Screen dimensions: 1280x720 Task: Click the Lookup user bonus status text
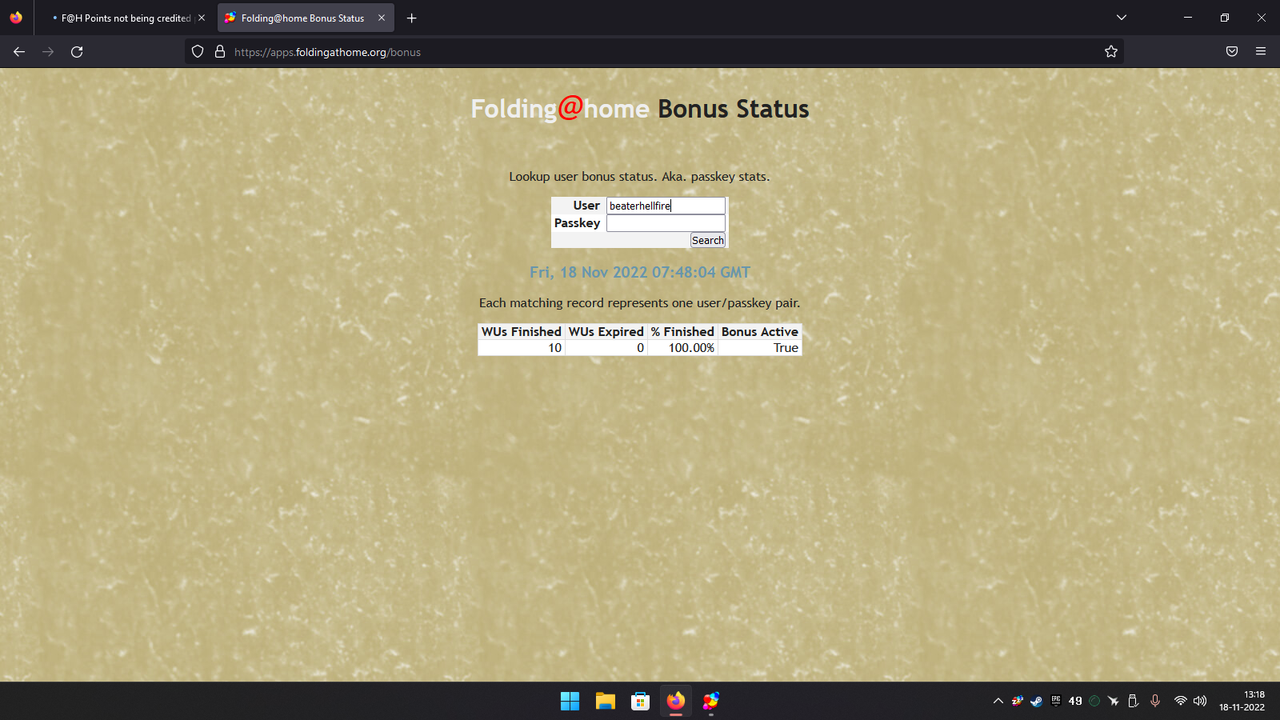pos(640,177)
